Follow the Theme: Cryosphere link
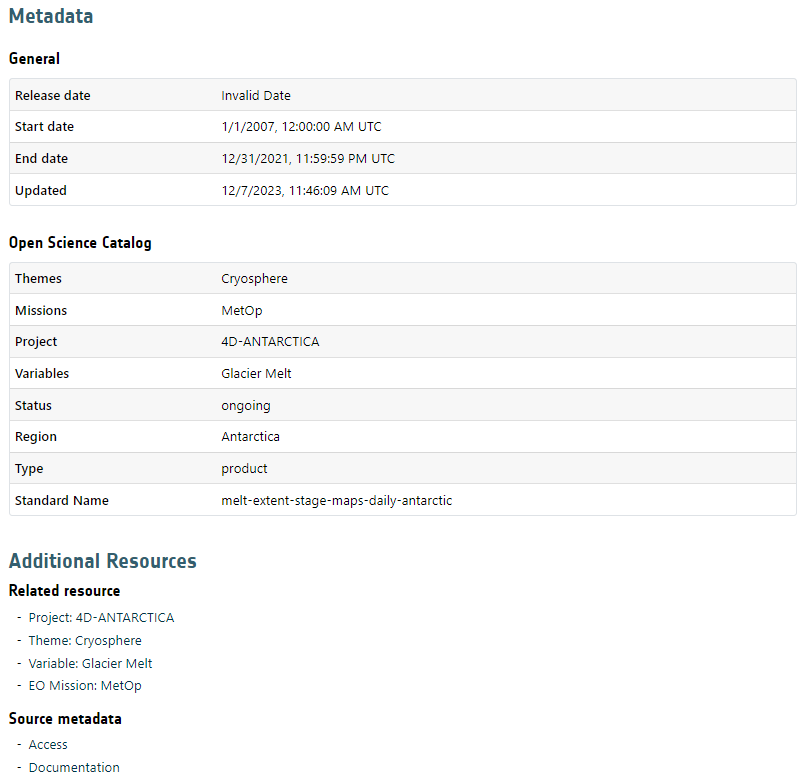This screenshot has height=782, width=804. [x=85, y=641]
